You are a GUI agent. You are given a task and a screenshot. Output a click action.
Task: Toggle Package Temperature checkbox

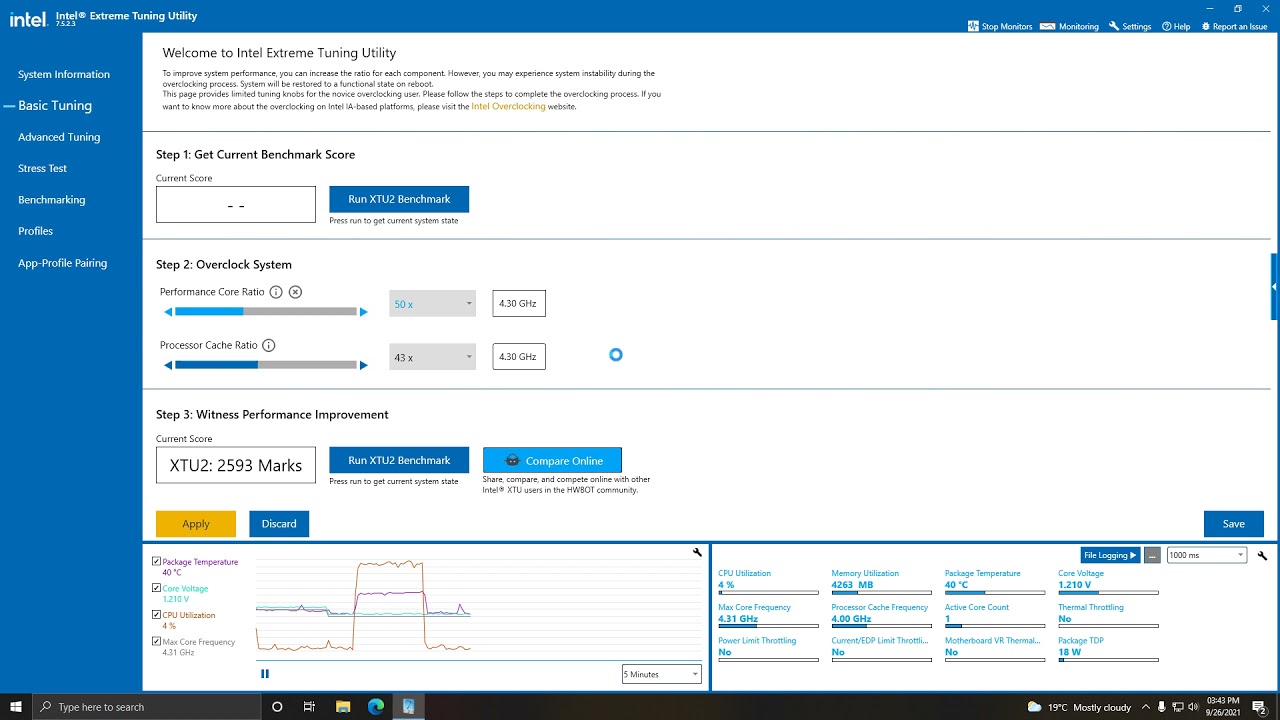156,562
